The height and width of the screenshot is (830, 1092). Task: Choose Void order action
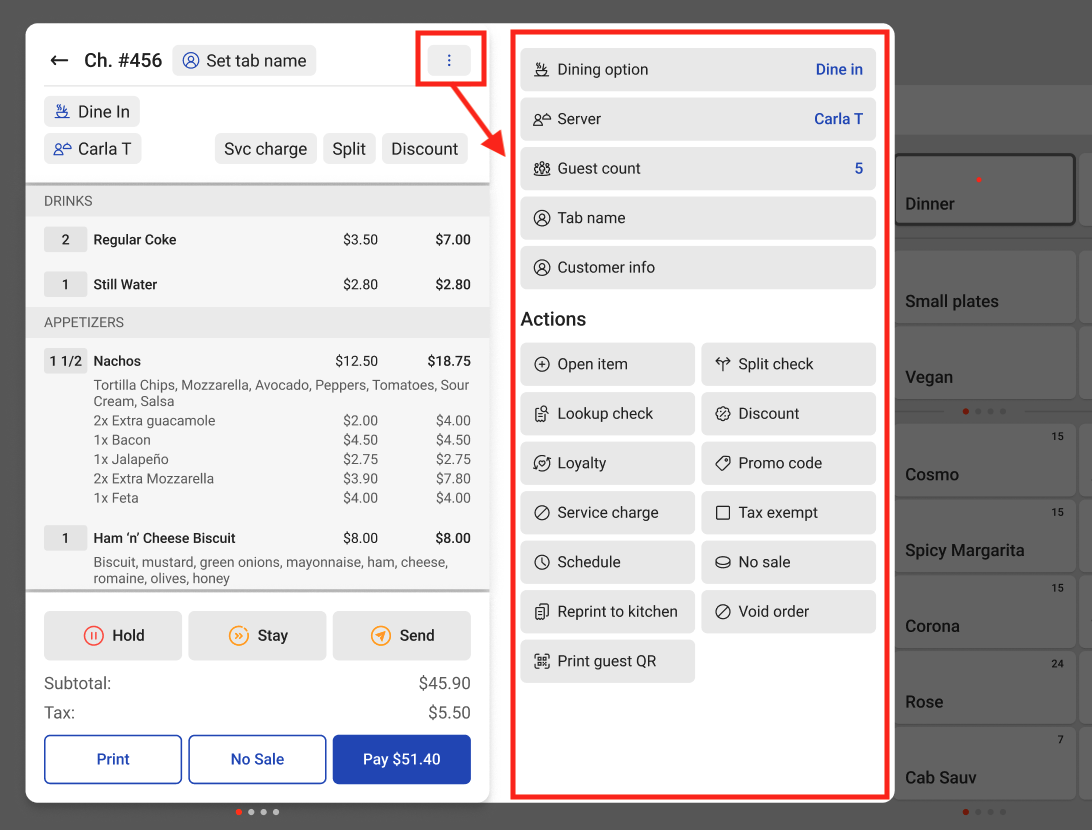(788, 612)
